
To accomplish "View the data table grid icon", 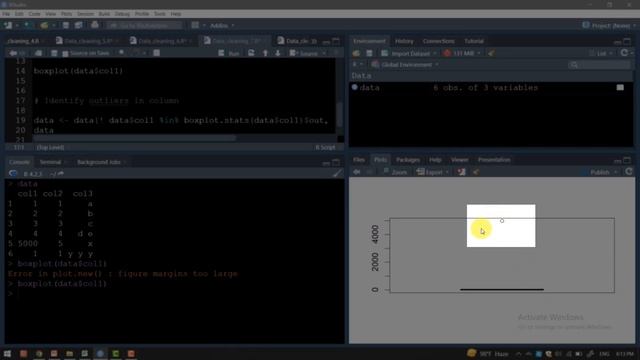I will 620,87.
